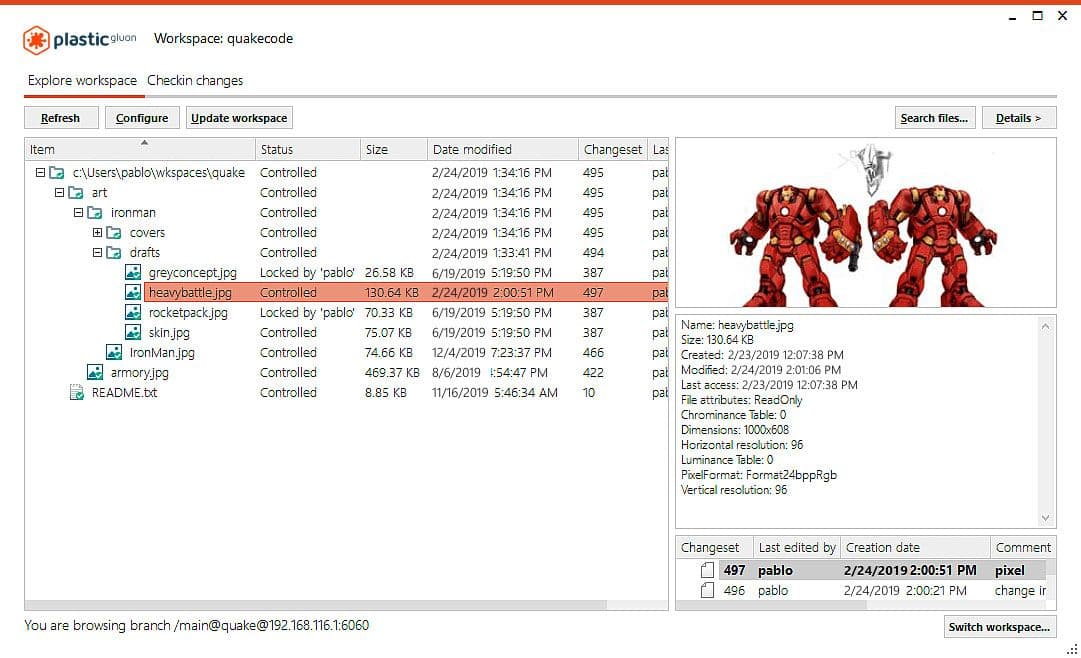Click the image icon next to rocketpack.jpg
Screen dimensions: 1081x658
click(x=133, y=312)
